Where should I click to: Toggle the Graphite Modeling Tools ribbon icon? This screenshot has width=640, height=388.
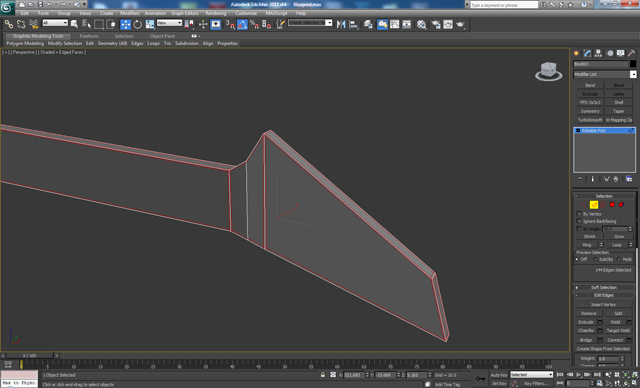point(382,24)
